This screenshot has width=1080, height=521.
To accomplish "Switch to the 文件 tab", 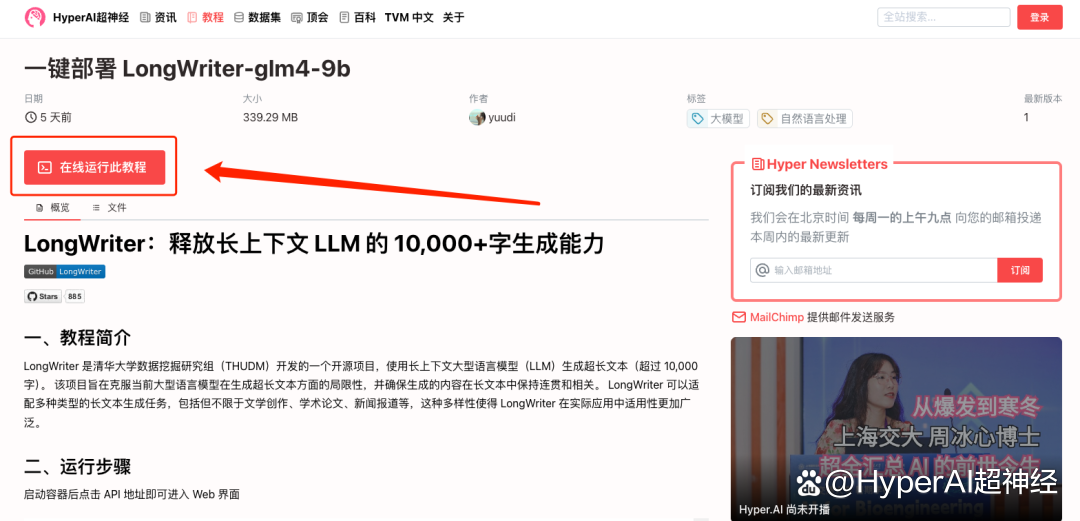I will 110,207.
